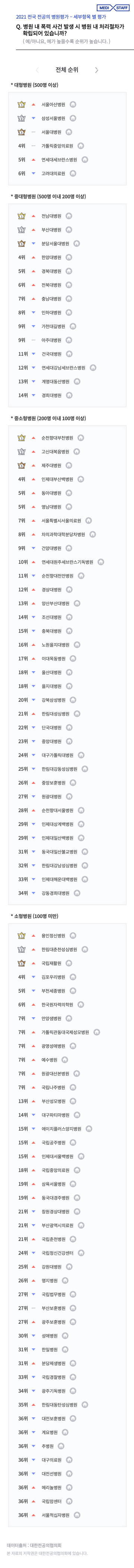
Task: Open home icon next to 전남대병원
Action: (69, 216)
